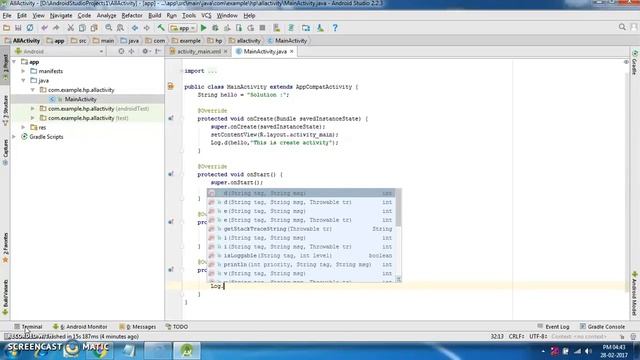Expand the res folder node

23,127
